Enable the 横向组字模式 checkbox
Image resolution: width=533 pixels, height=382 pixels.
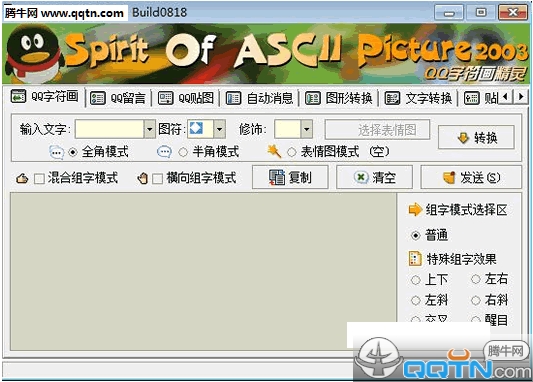pyautogui.click(x=157, y=178)
